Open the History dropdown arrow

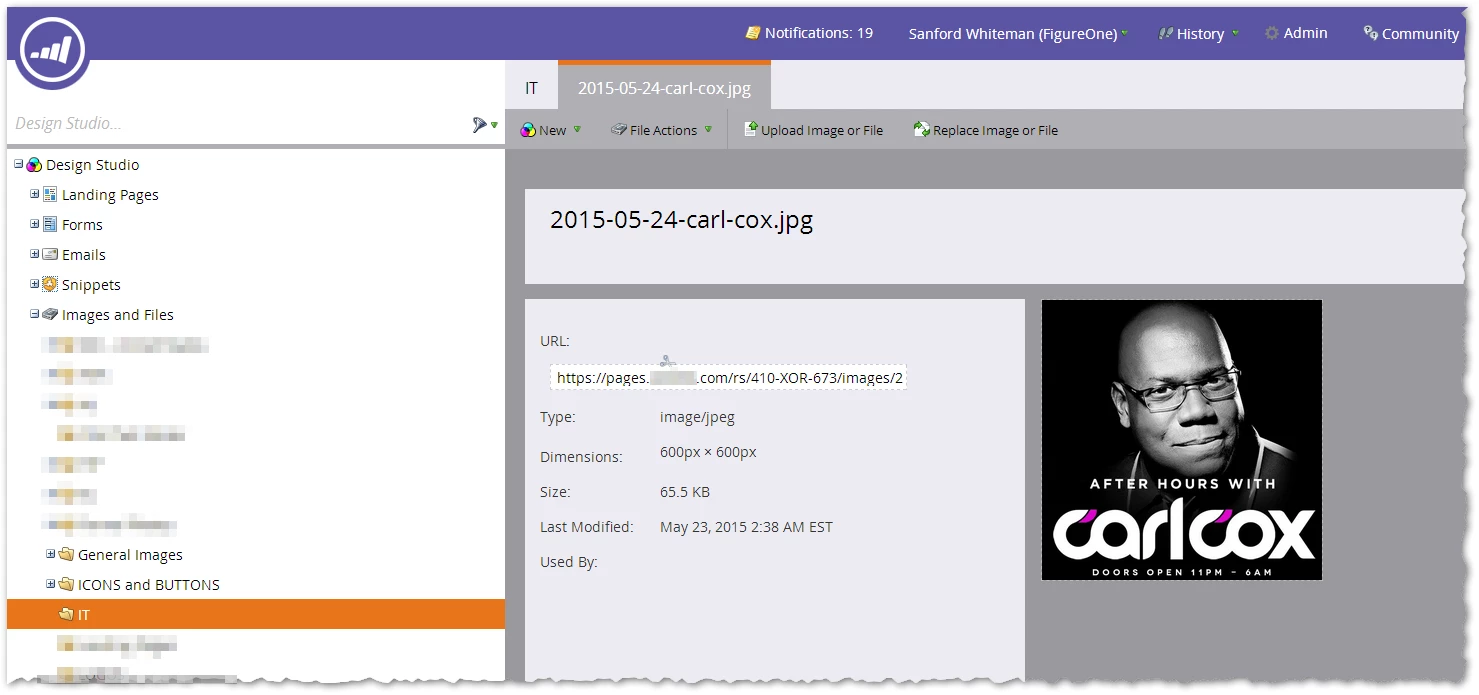coord(1235,33)
